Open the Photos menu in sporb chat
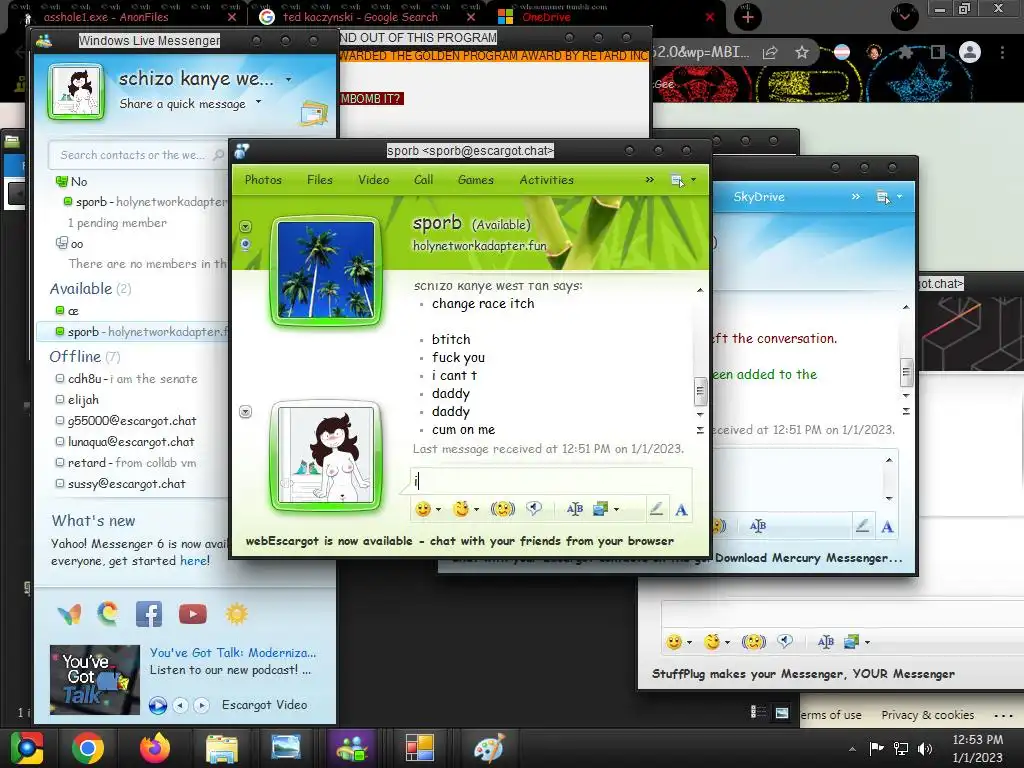This screenshot has height=768, width=1024. point(263,180)
